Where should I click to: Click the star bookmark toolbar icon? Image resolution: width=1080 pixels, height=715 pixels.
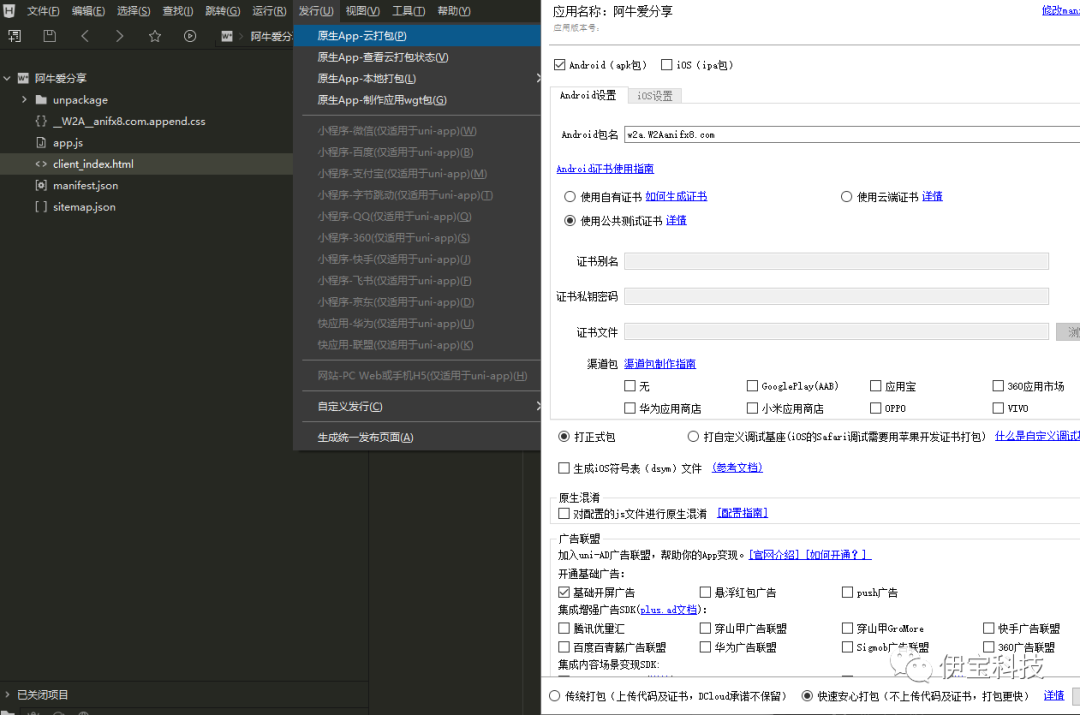click(x=155, y=36)
